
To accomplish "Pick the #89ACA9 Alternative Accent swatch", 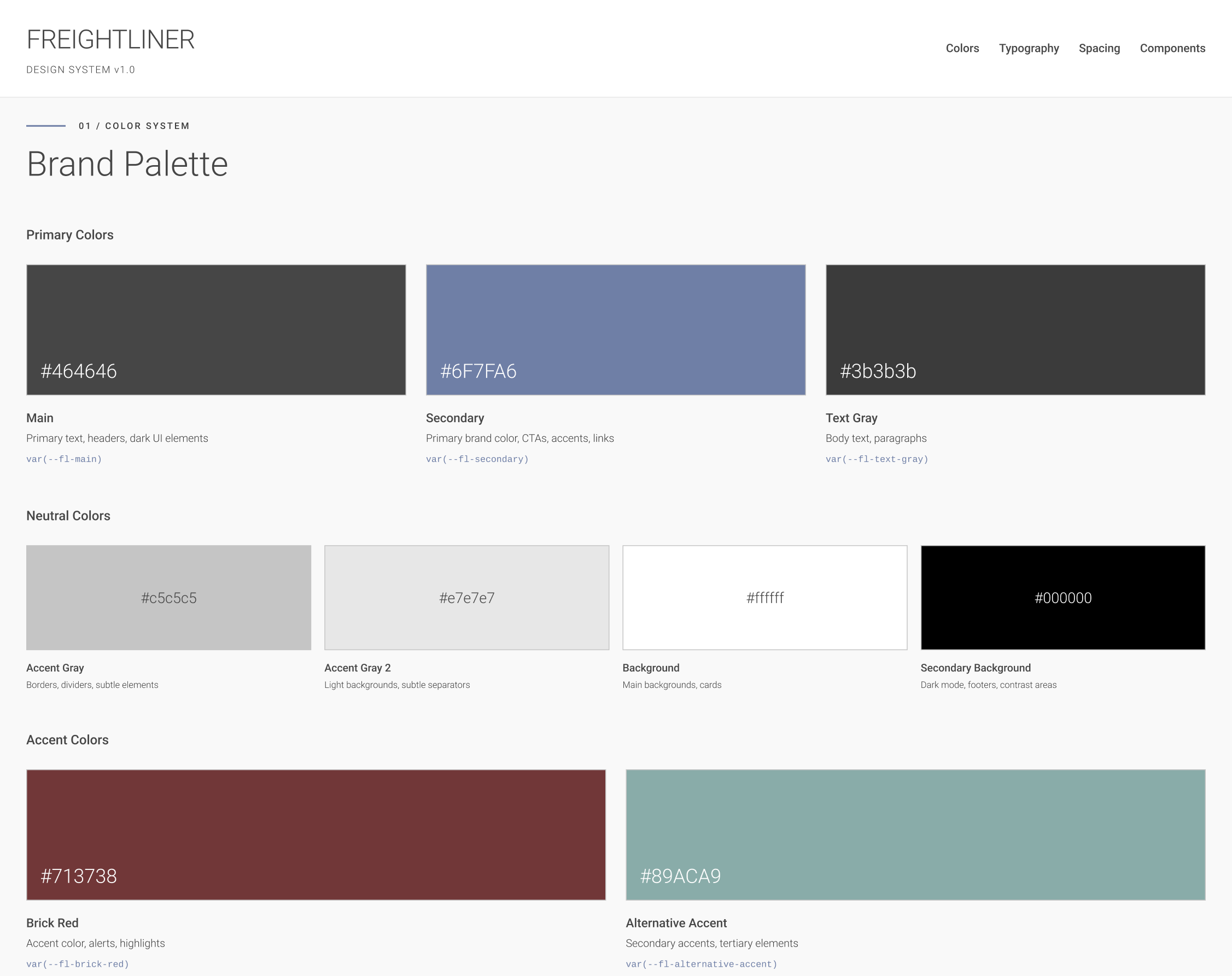I will (x=915, y=834).
